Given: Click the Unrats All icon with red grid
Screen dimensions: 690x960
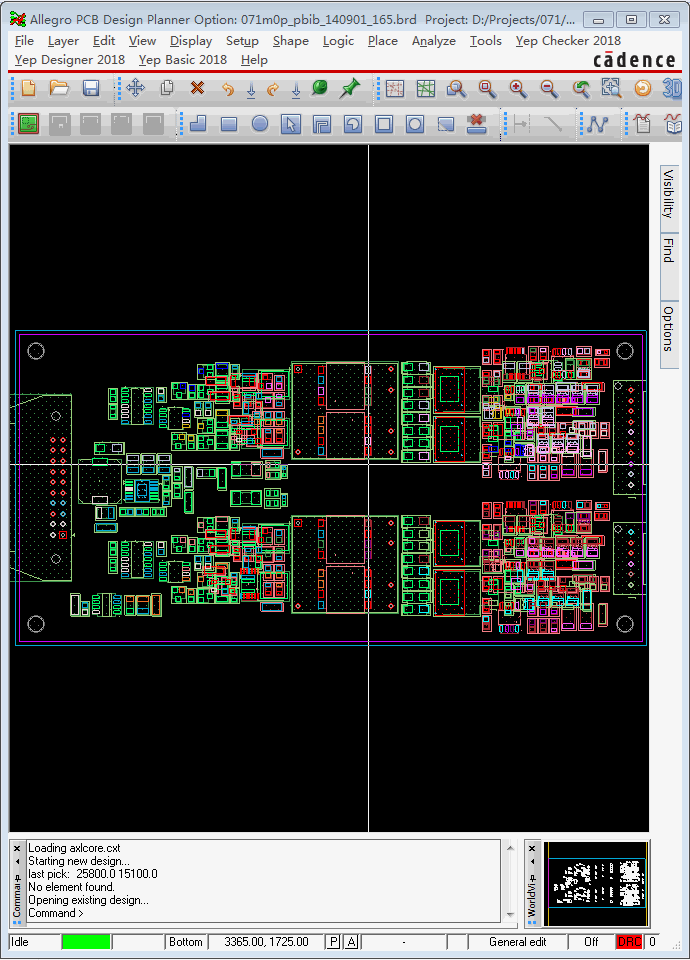Looking at the screenshot, I should (395, 89).
